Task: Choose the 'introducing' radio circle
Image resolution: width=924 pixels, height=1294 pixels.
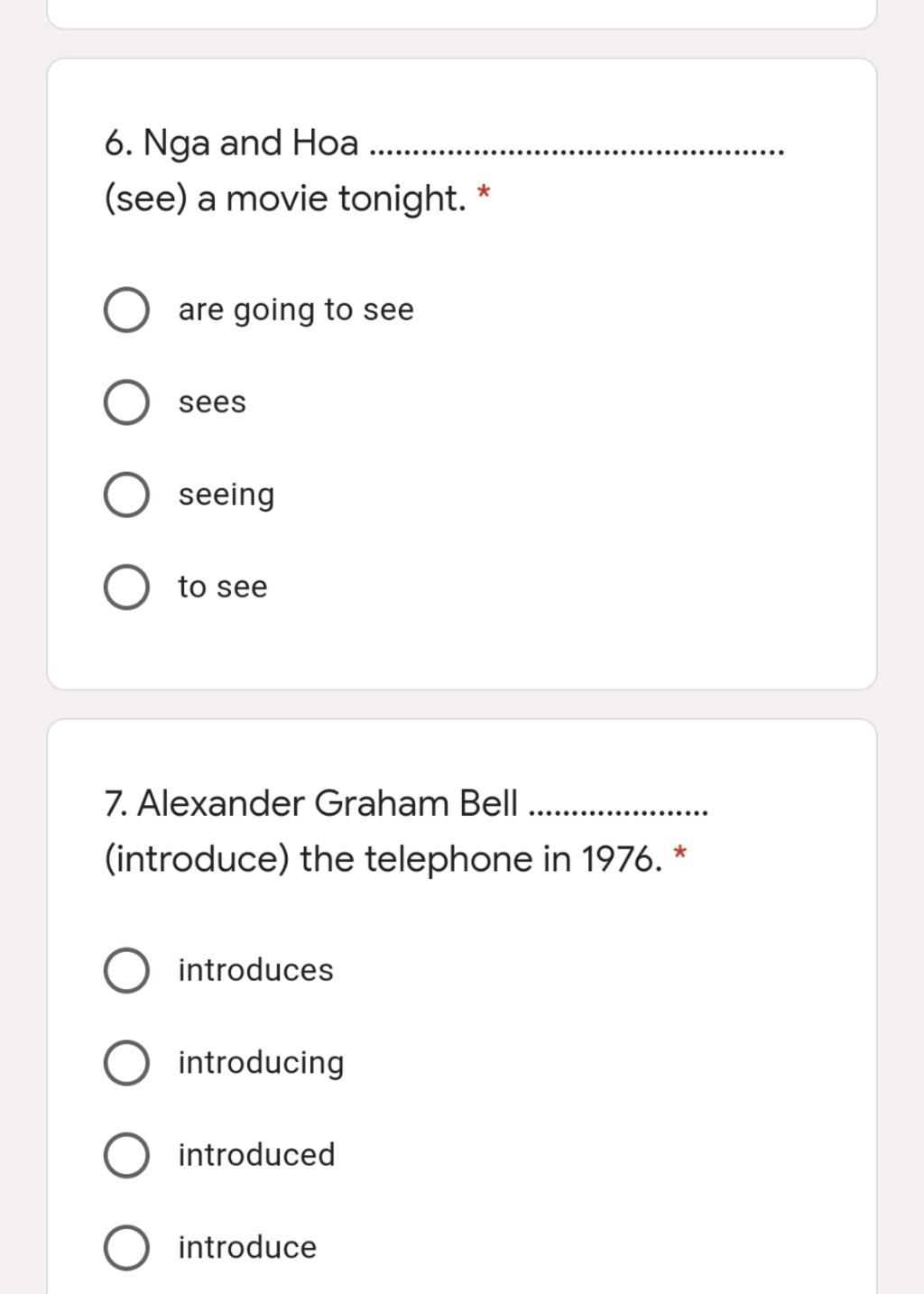Action: (x=126, y=1063)
